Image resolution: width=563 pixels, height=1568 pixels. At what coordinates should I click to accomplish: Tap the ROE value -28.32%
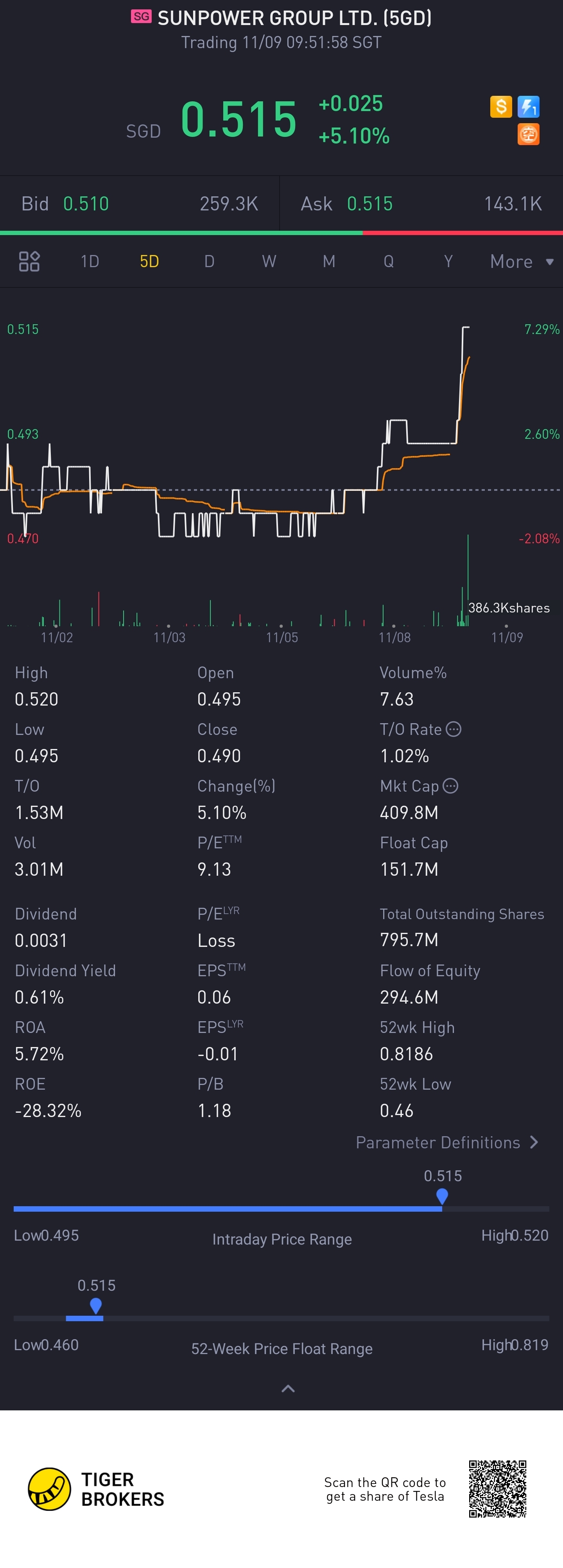48,1110
